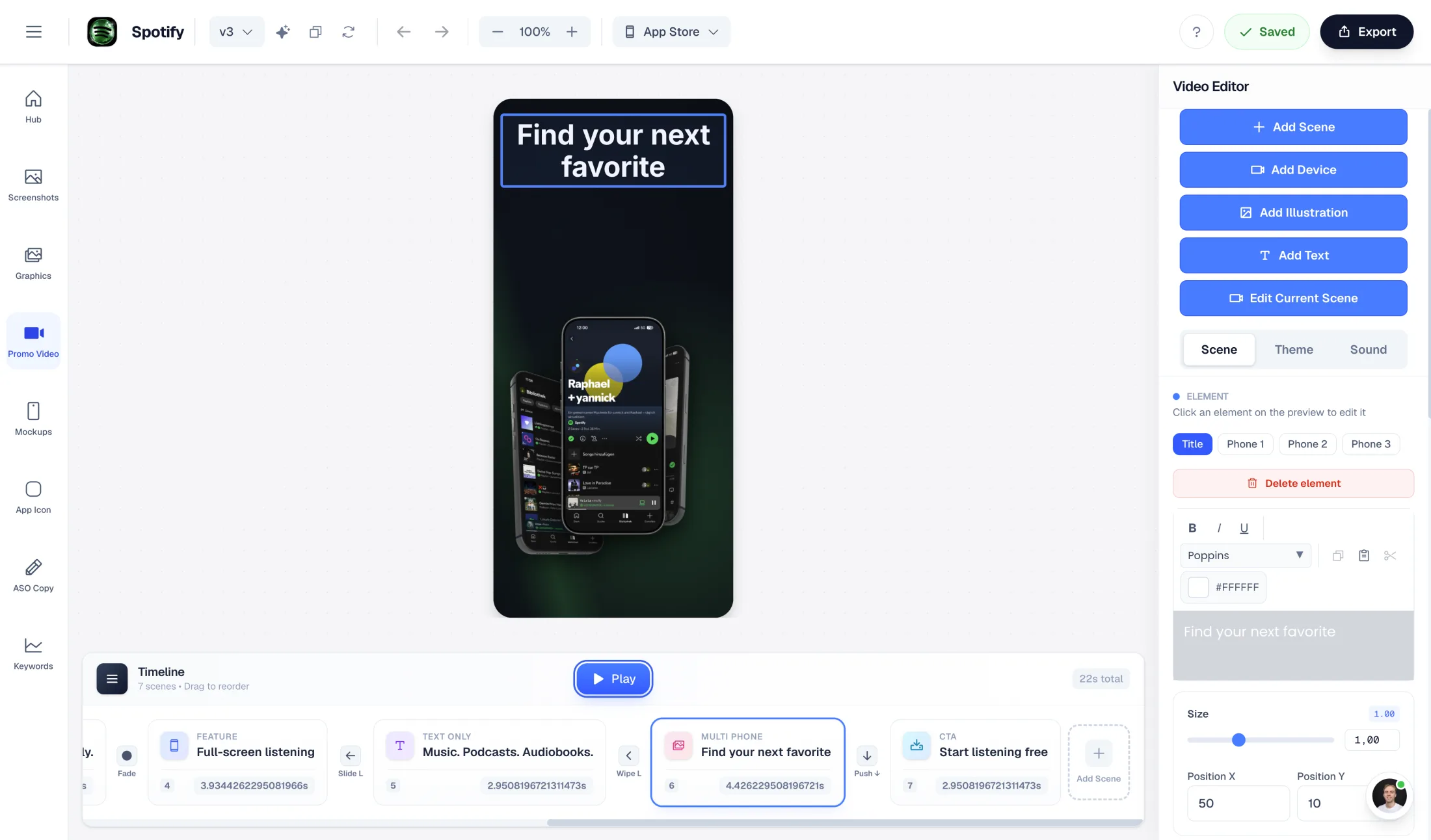Switch to the Sound tab

coord(1369,350)
